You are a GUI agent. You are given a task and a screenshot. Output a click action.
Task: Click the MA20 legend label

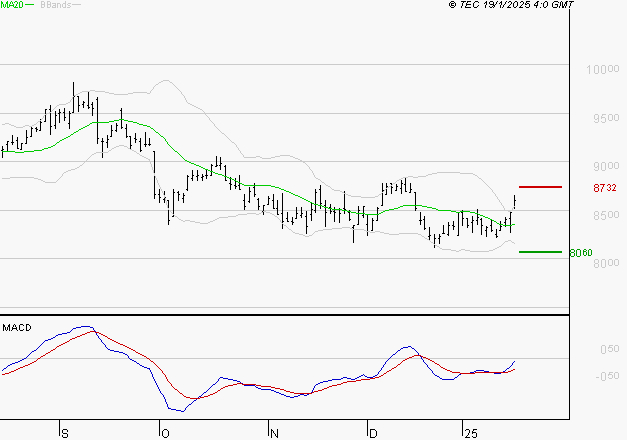pyautogui.click(x=12, y=5)
